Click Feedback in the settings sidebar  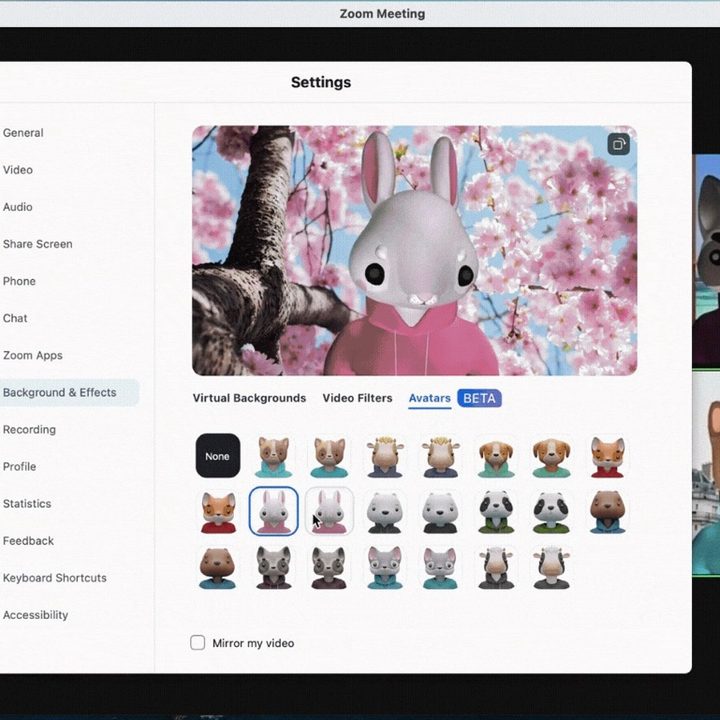coord(28,541)
